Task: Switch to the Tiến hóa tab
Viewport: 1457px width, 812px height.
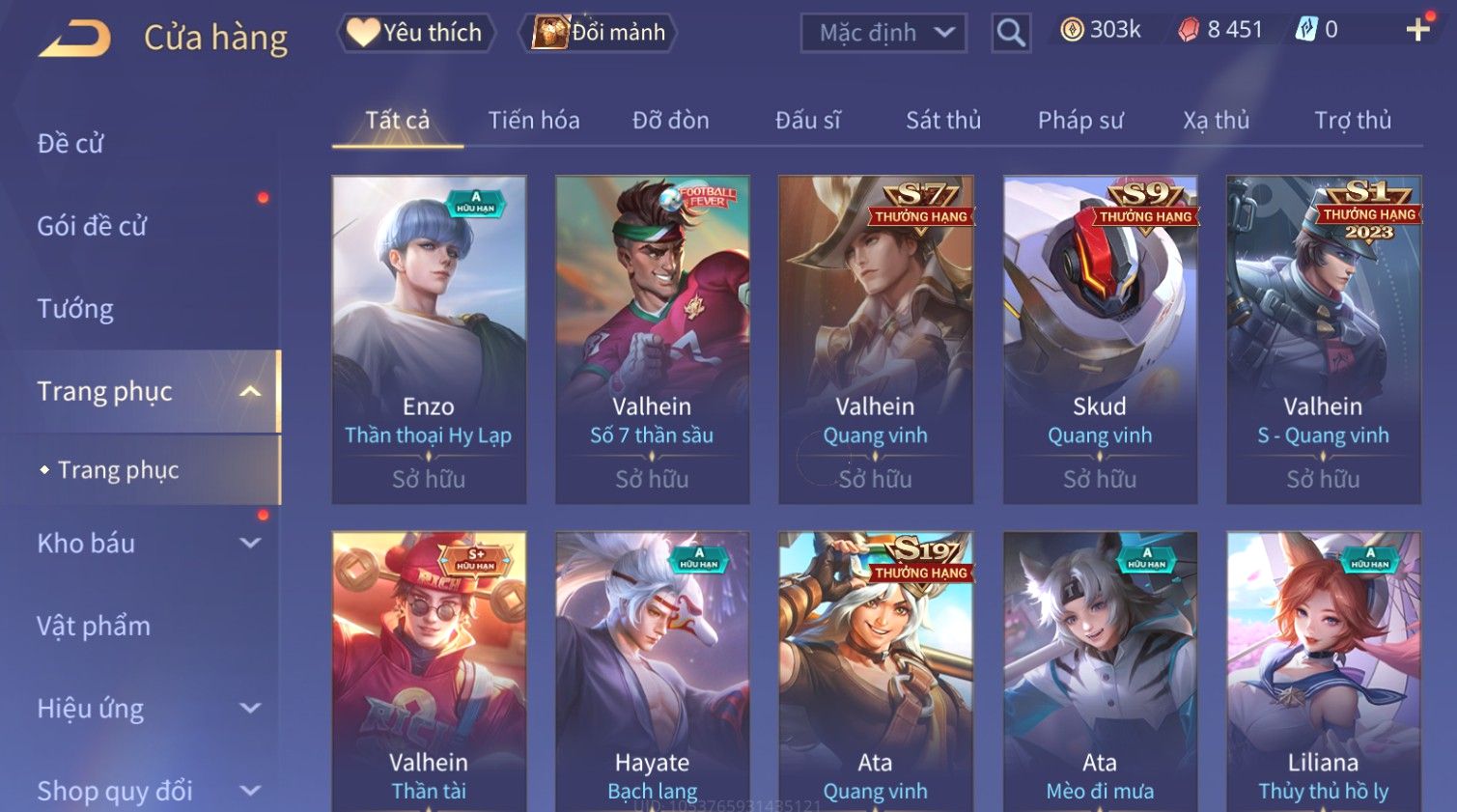Action: click(x=534, y=121)
